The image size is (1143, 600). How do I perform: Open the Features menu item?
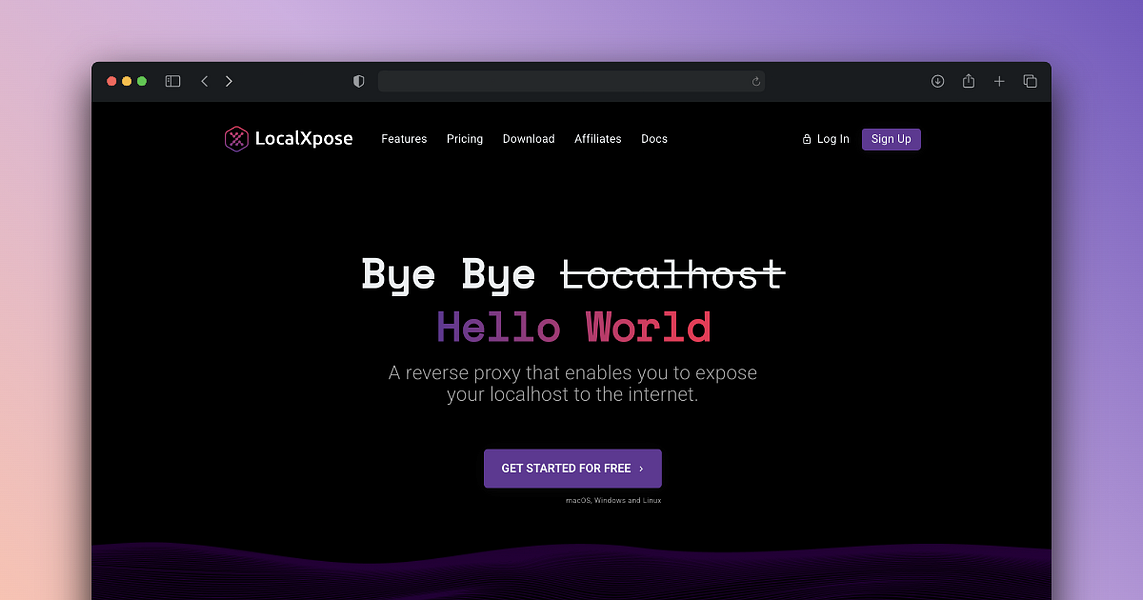point(404,139)
